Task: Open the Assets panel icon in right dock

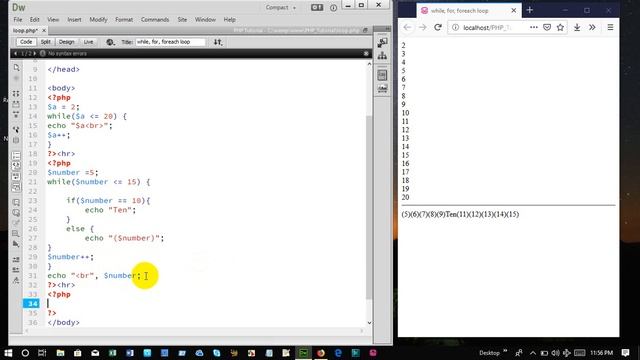Action: (382, 88)
